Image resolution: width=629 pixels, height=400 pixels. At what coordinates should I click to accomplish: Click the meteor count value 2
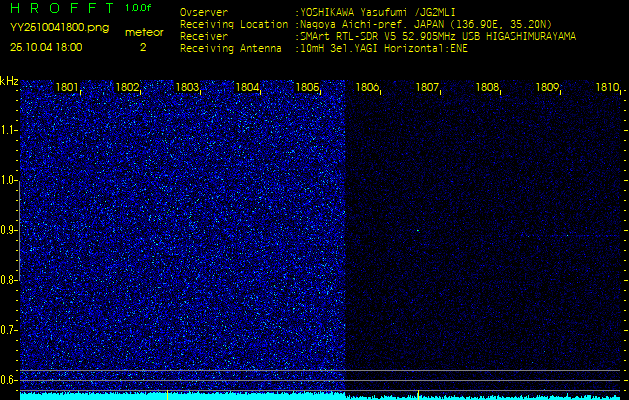pyautogui.click(x=143, y=47)
